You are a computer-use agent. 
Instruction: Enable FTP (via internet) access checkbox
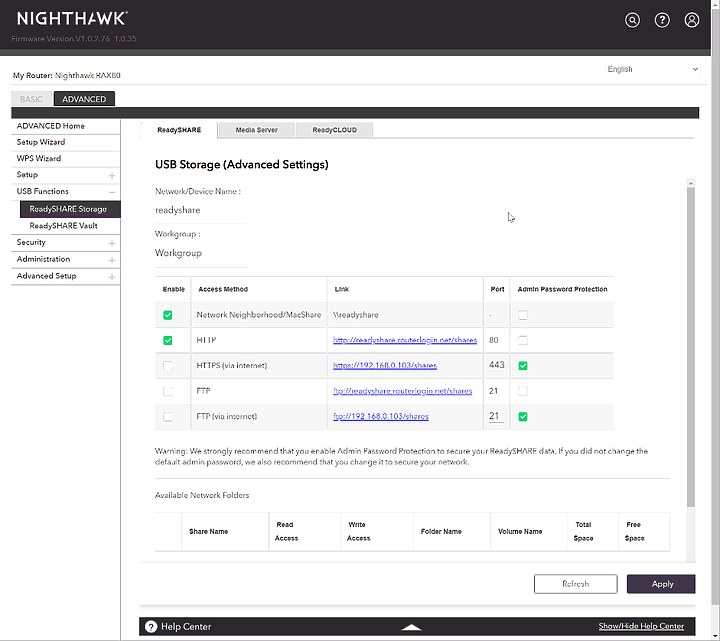[x=168, y=416]
